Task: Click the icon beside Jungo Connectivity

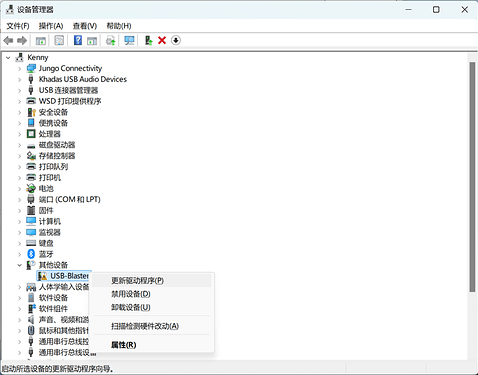Action: click(31, 68)
